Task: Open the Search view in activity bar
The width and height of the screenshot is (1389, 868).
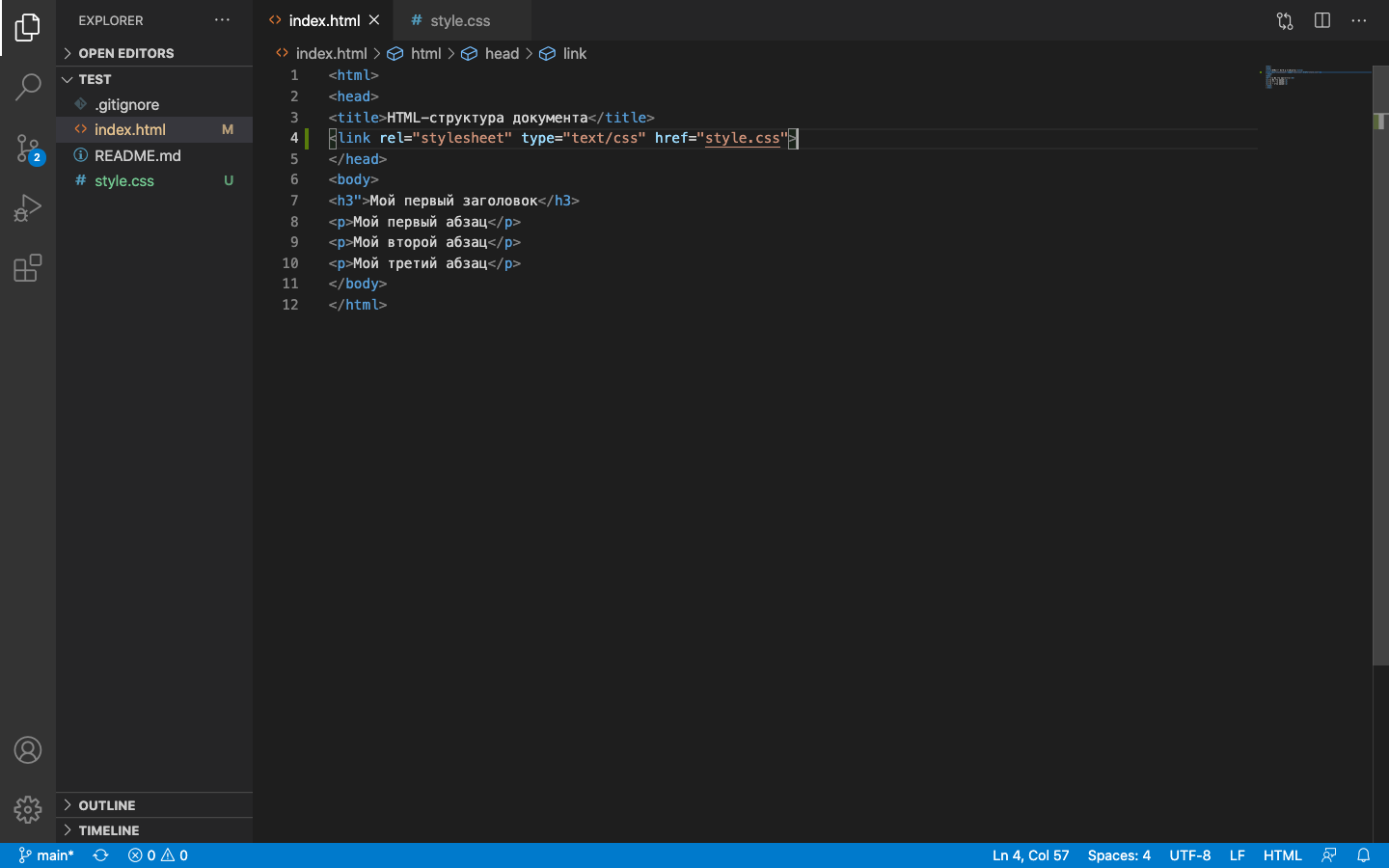Action: pos(28,87)
